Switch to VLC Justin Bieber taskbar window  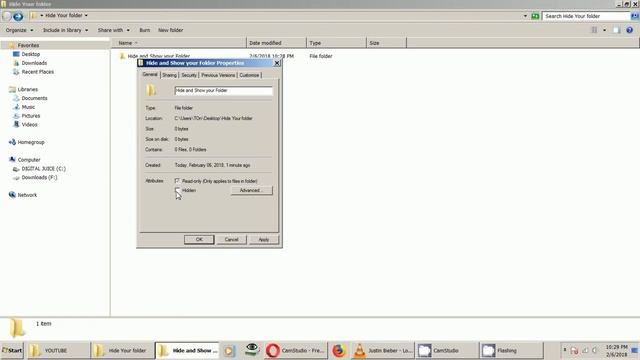[382, 351]
